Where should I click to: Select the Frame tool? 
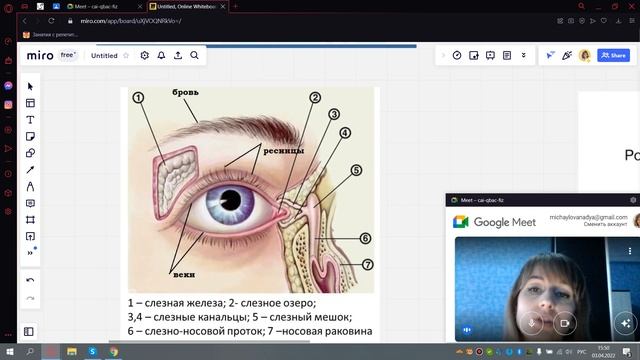(x=30, y=220)
